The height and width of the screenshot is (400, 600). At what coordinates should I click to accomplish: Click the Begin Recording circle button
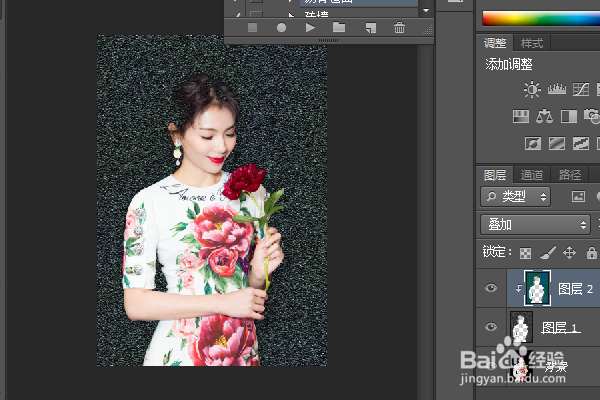281,28
